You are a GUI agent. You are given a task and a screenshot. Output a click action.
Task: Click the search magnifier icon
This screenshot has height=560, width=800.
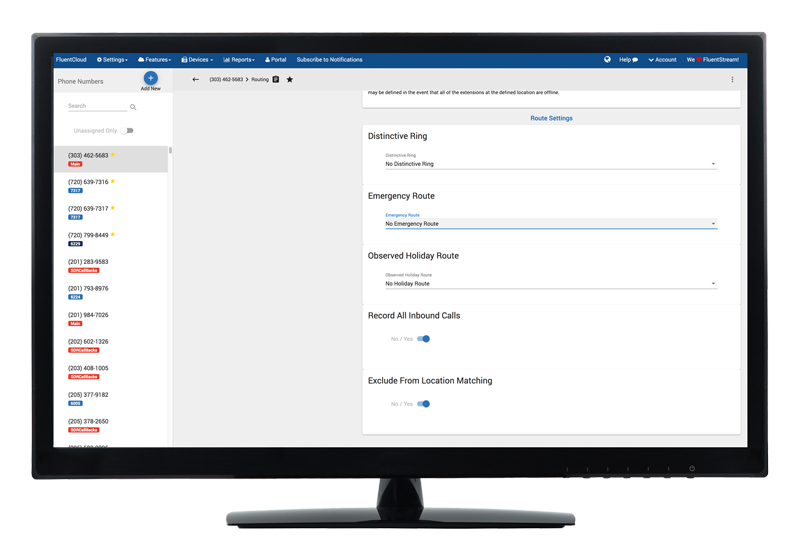(133, 107)
